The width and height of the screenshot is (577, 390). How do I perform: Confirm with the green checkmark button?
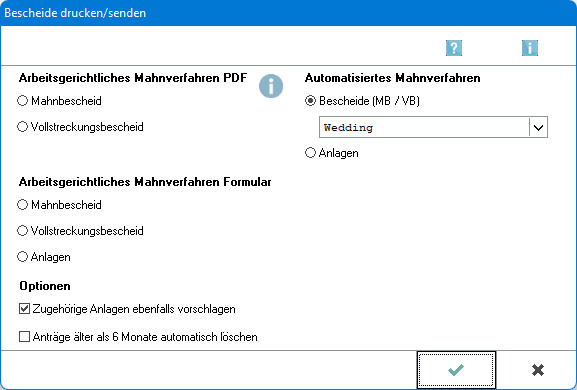click(456, 370)
